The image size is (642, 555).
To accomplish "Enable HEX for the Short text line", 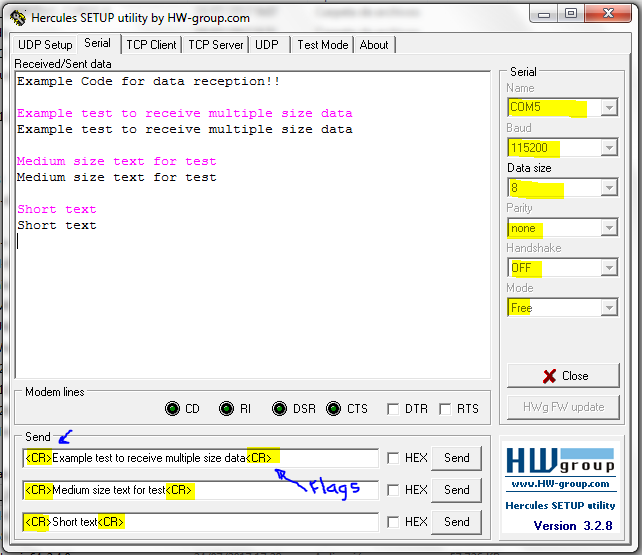I will [393, 522].
